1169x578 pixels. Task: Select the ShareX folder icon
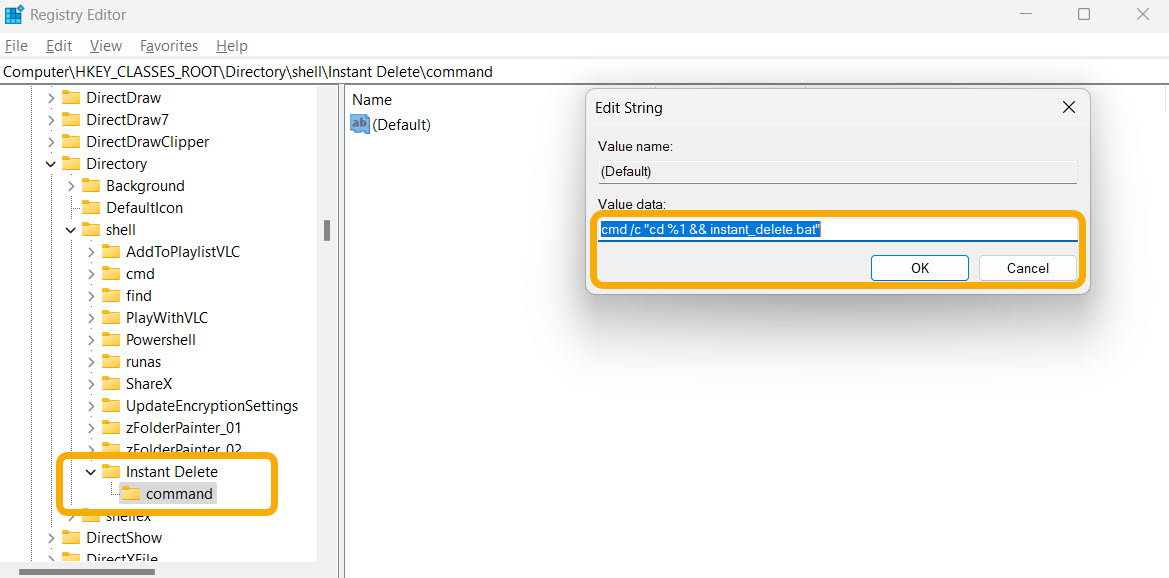coord(111,383)
